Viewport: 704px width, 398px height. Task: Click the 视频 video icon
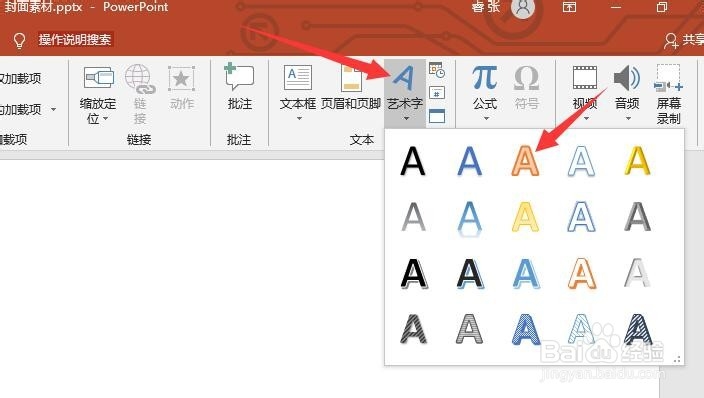point(585,77)
